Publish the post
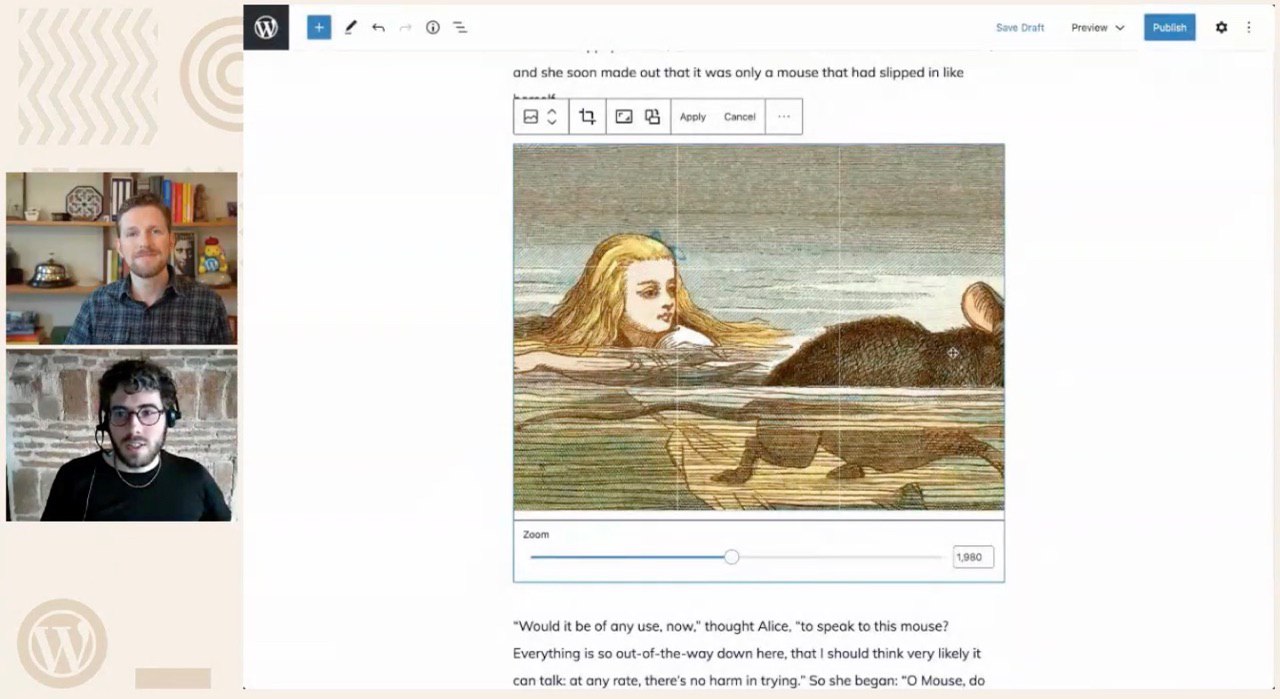 tap(1170, 28)
